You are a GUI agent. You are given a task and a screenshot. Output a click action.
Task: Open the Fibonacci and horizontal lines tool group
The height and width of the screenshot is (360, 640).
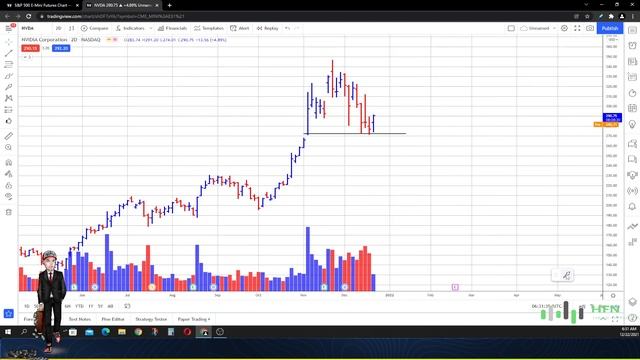pos(9,64)
